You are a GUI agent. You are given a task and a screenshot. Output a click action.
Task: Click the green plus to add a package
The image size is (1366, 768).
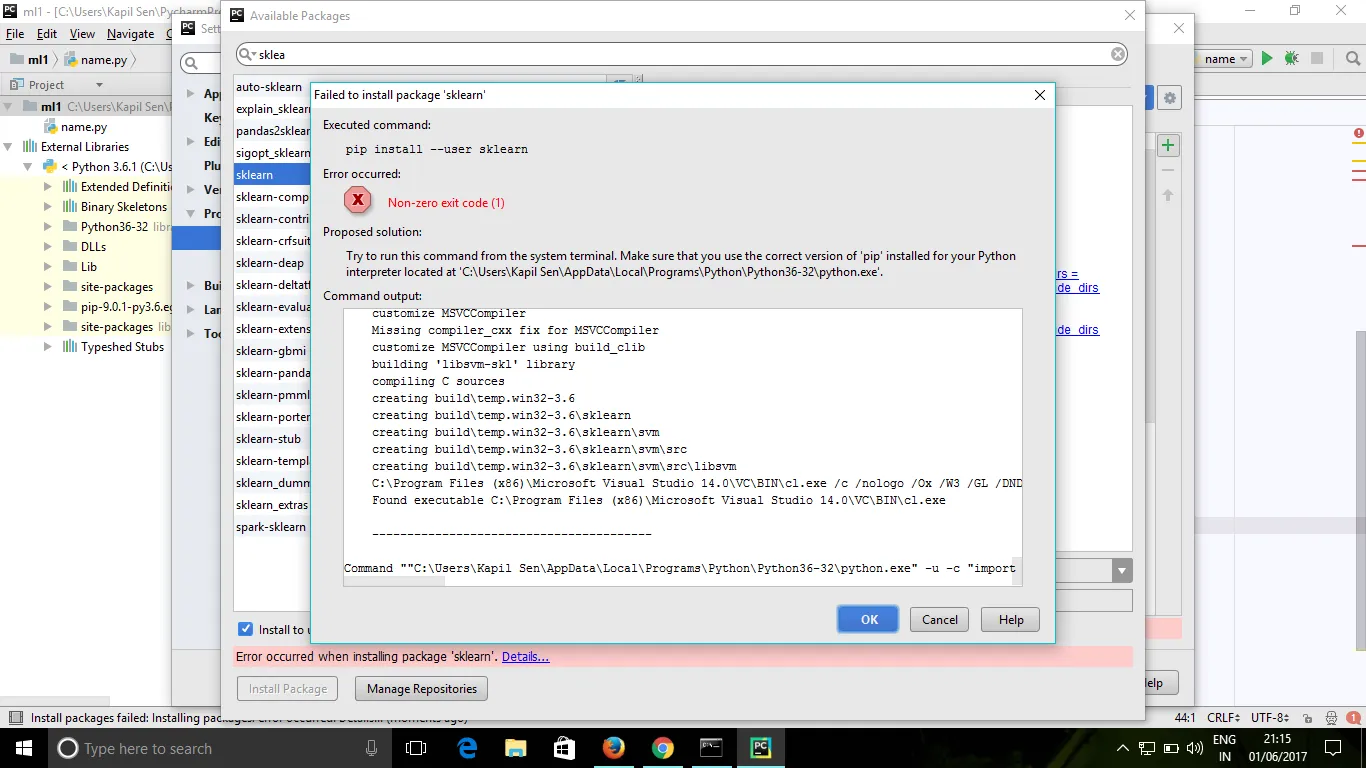[1167, 145]
